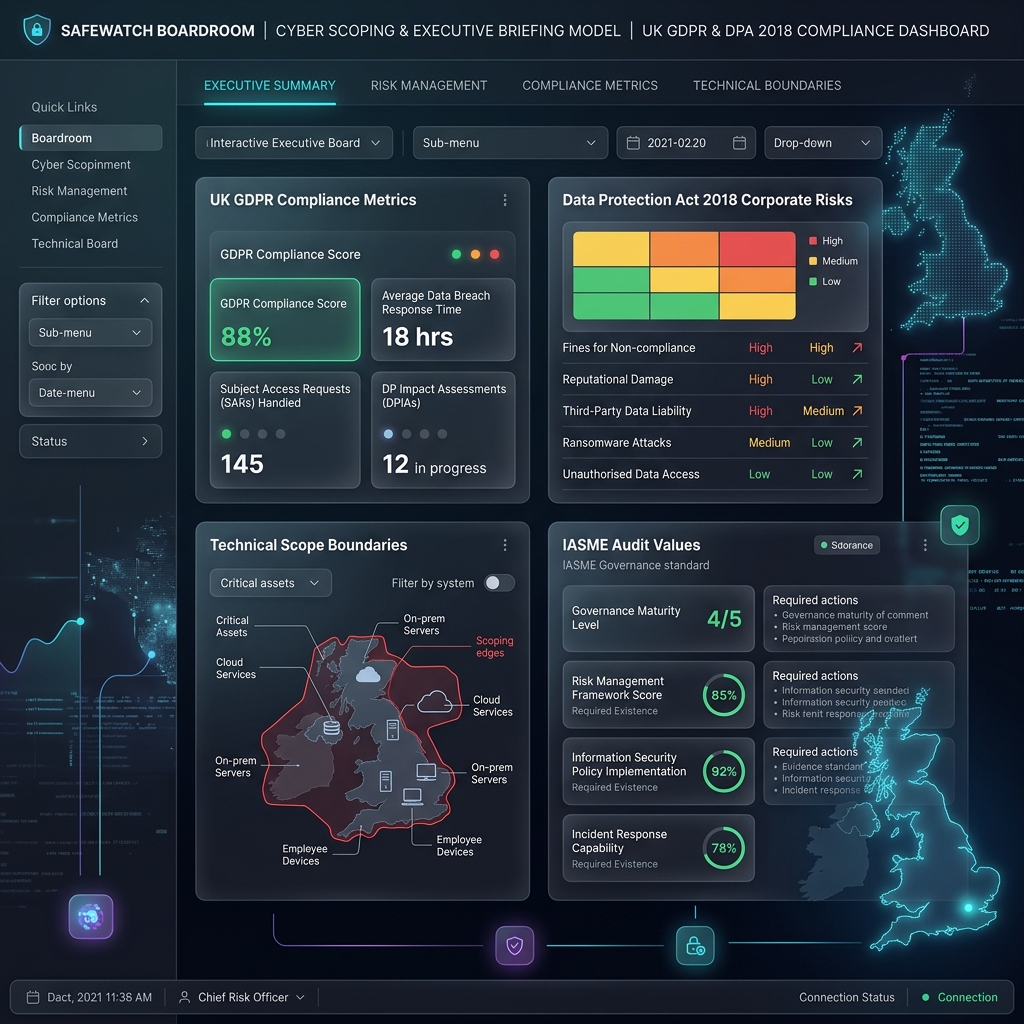Screen dimensions: 1024x1024
Task: Open the Critical assets dropdown
Action: point(270,583)
